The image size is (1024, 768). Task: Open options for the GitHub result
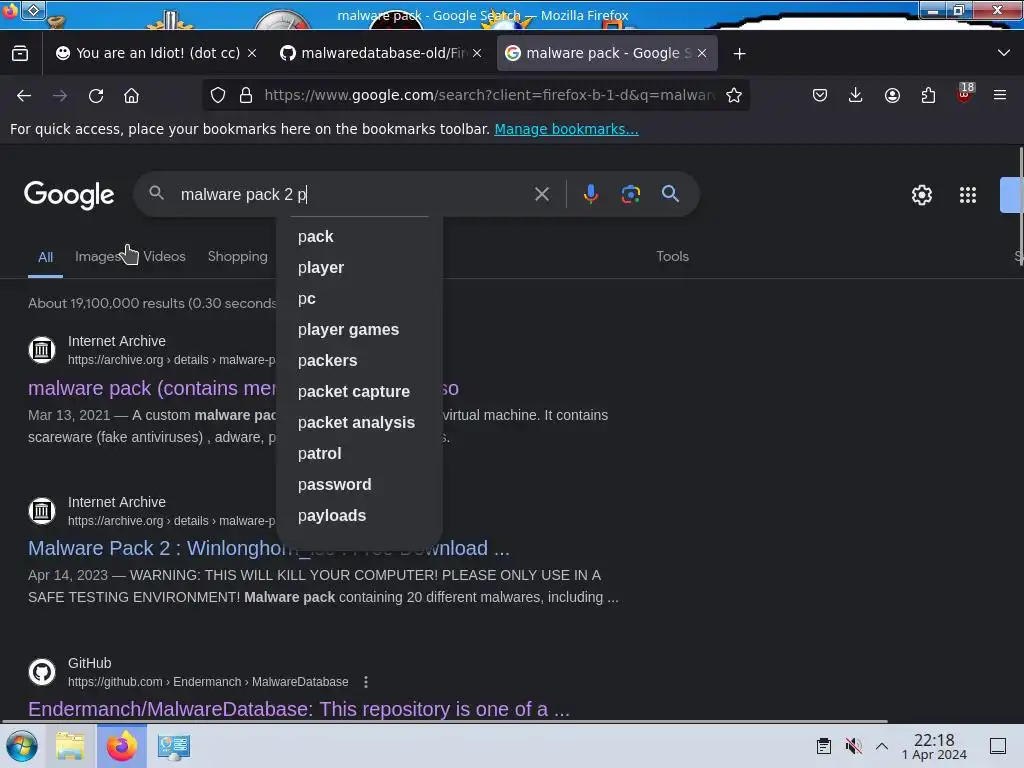pos(366,682)
